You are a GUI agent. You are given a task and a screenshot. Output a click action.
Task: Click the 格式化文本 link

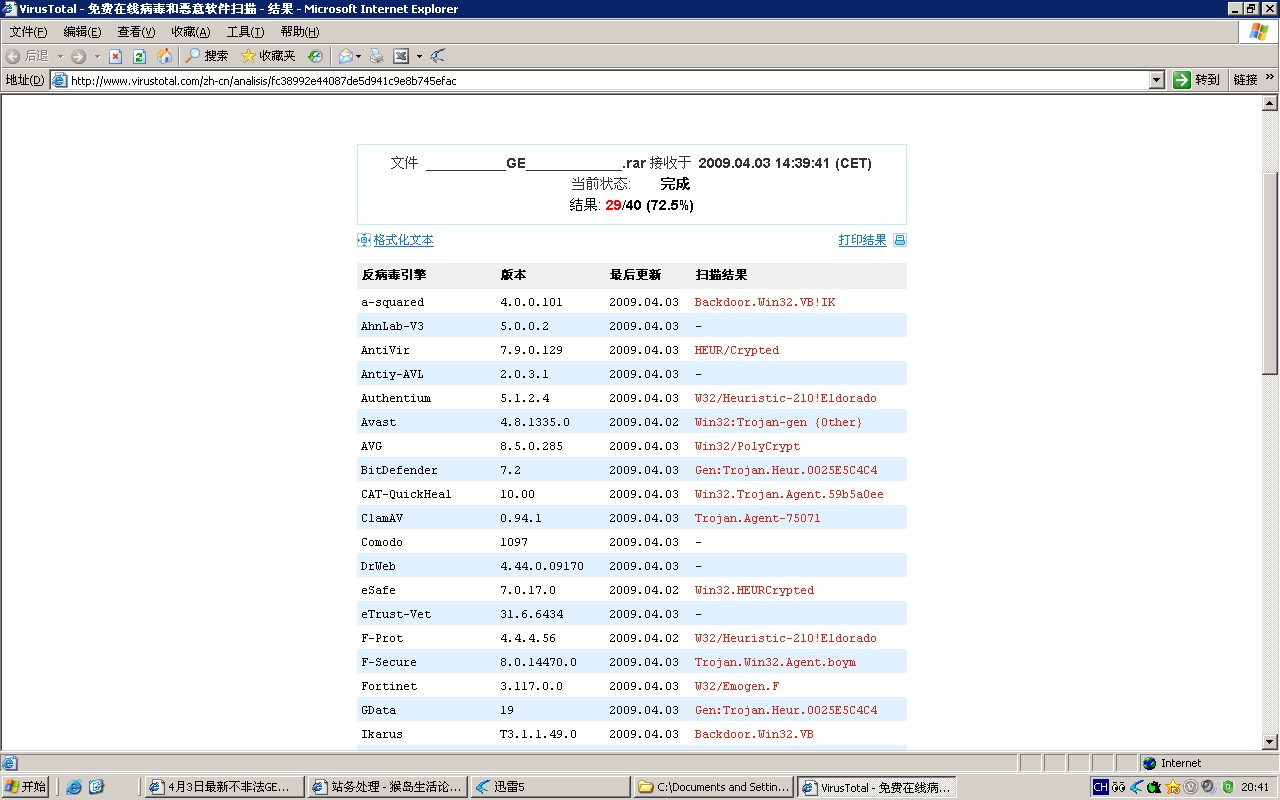tap(404, 240)
